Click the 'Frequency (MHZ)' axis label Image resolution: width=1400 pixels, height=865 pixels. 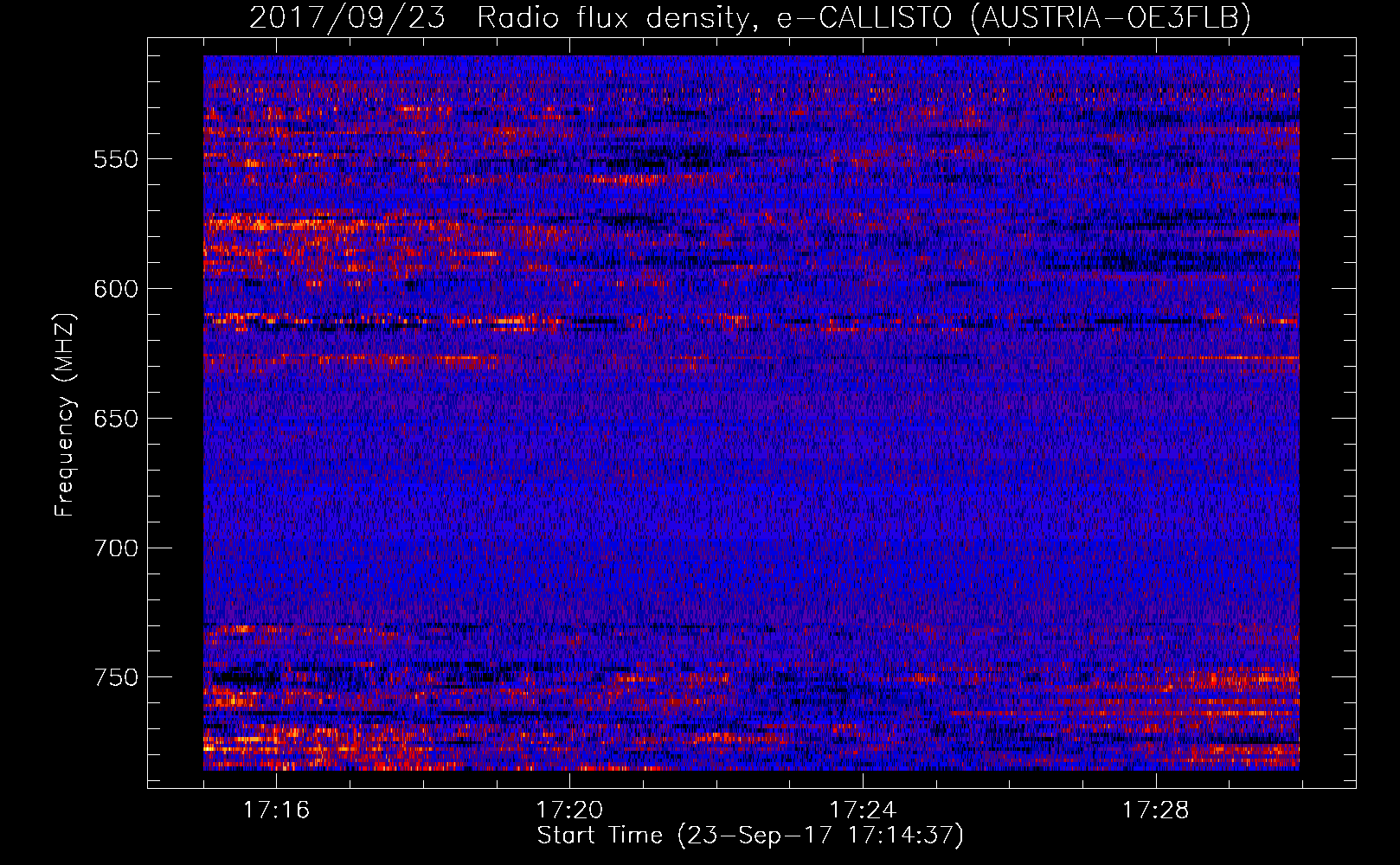pos(65,415)
